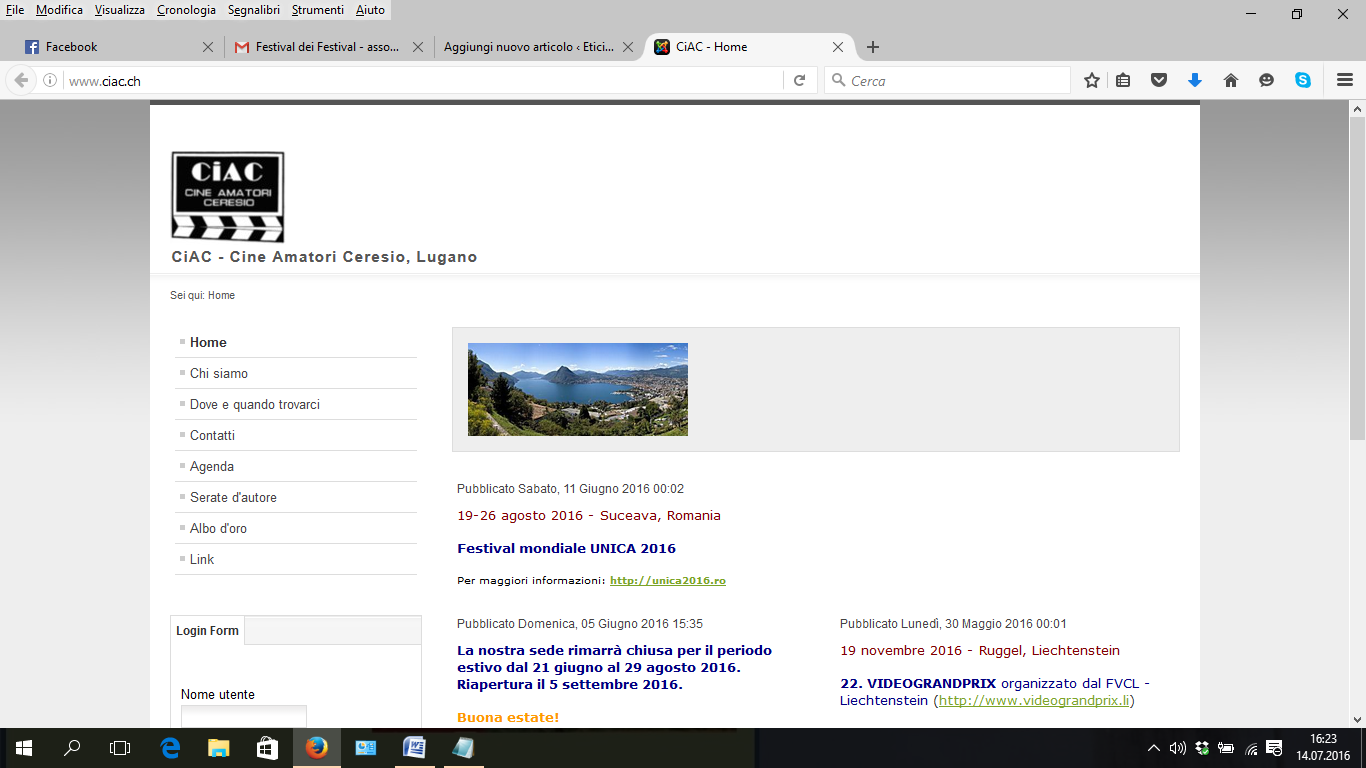
Task: Click the Festival mondiale UNICA 2016 heading
Action: [x=566, y=548]
